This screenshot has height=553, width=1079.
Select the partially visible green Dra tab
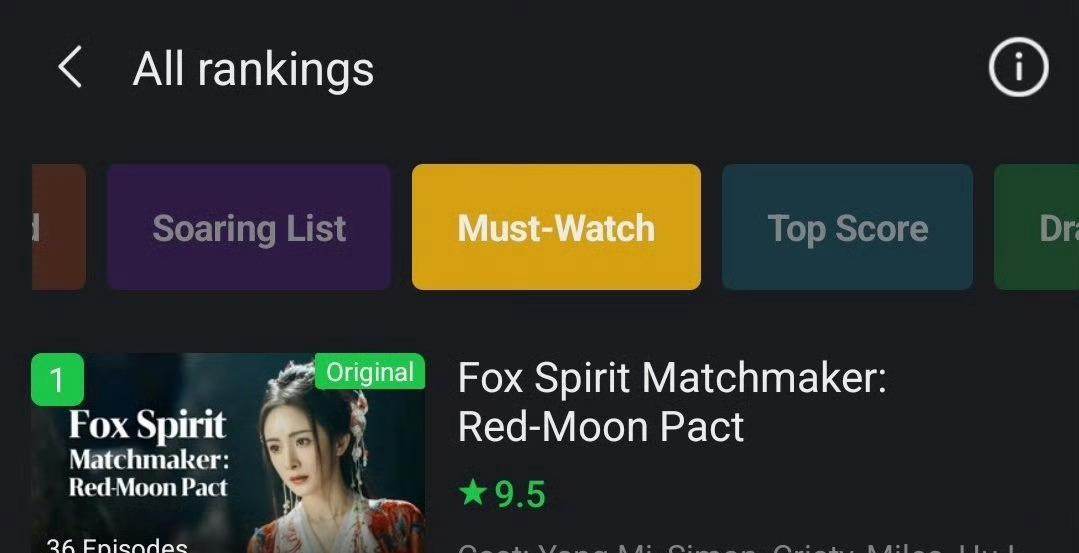[x=1036, y=227]
